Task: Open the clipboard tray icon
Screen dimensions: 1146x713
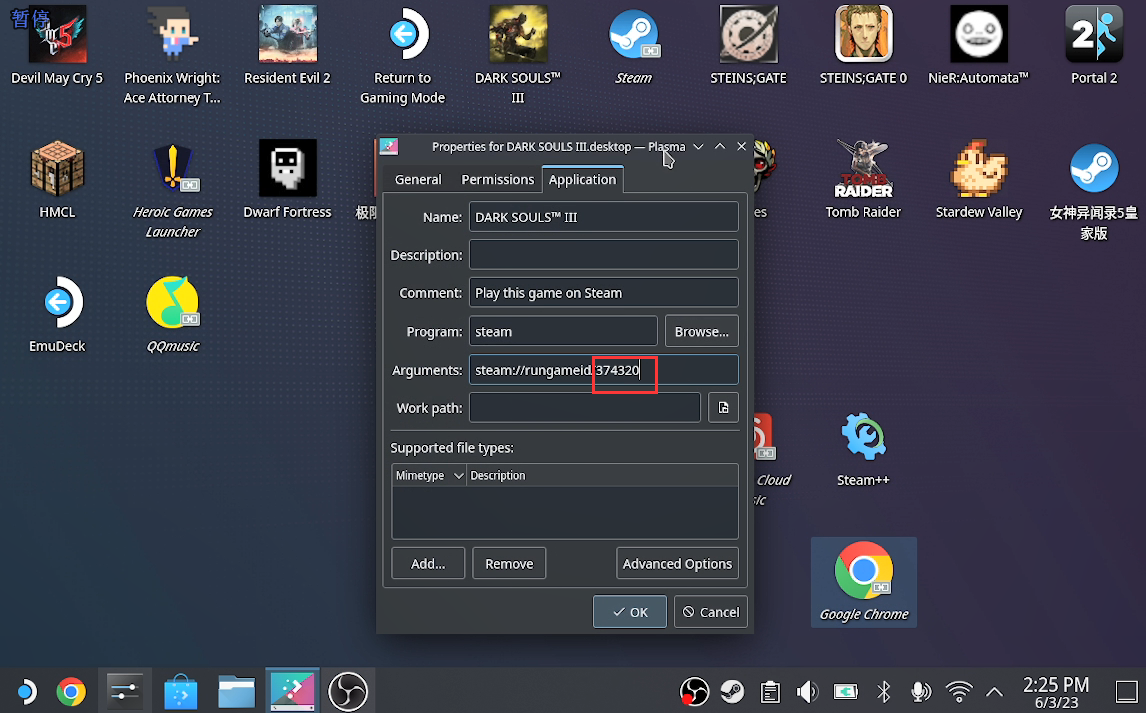Action: pos(770,691)
